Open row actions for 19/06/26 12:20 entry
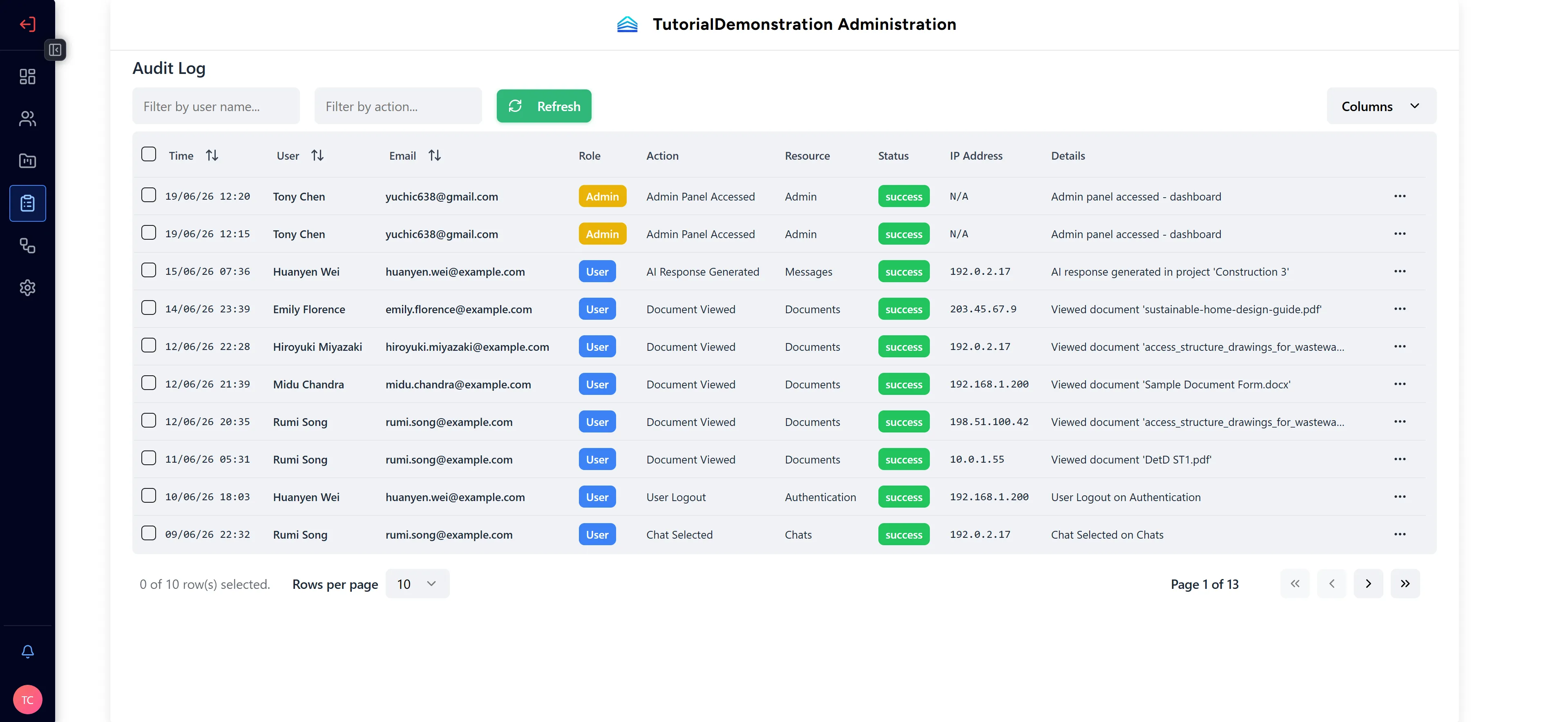1568x722 pixels. tap(1399, 196)
